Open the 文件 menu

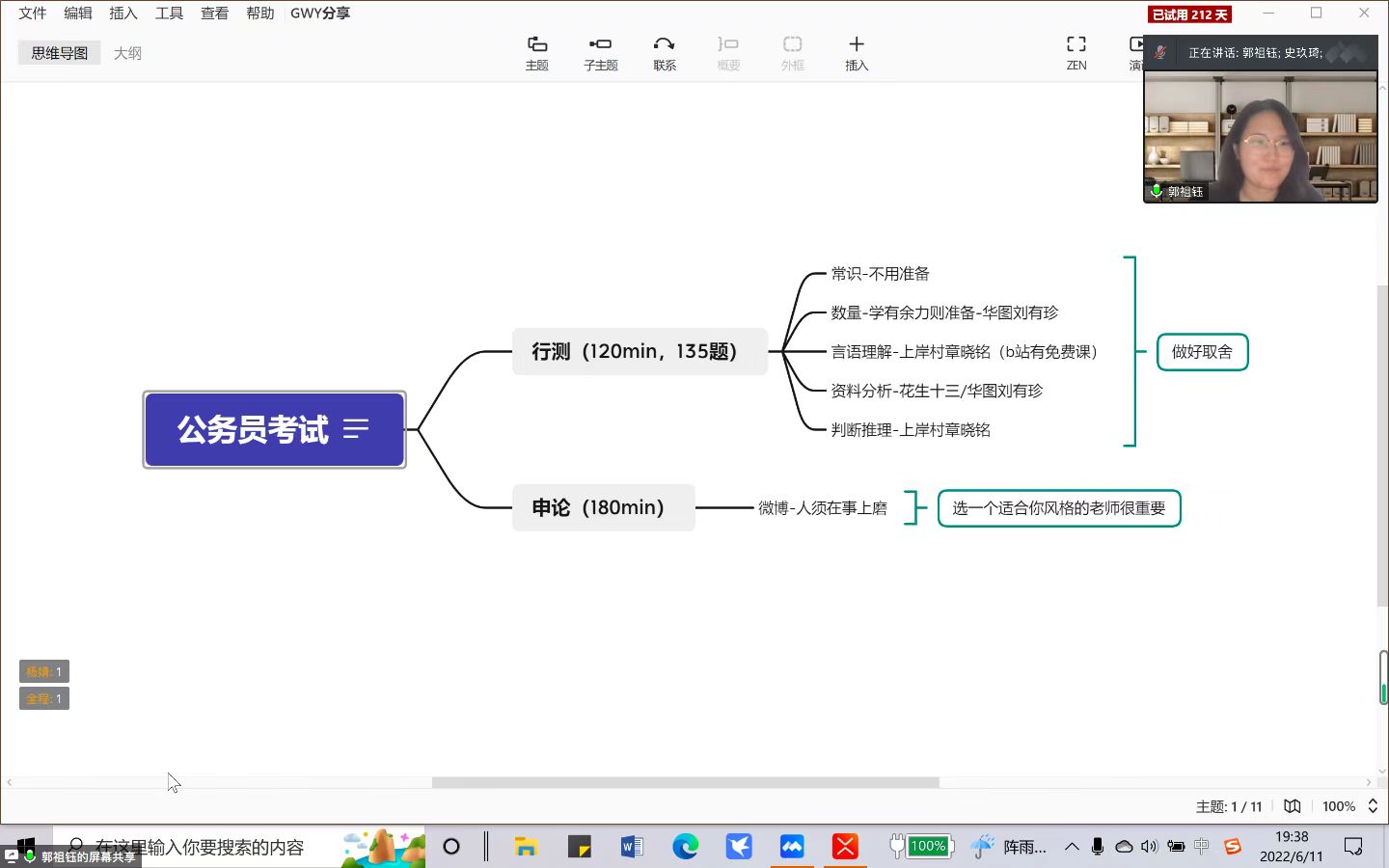click(33, 14)
